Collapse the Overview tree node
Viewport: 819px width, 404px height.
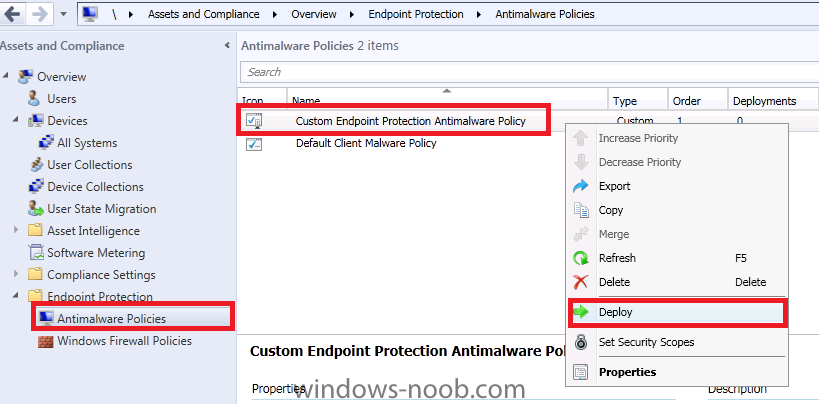click(6, 76)
